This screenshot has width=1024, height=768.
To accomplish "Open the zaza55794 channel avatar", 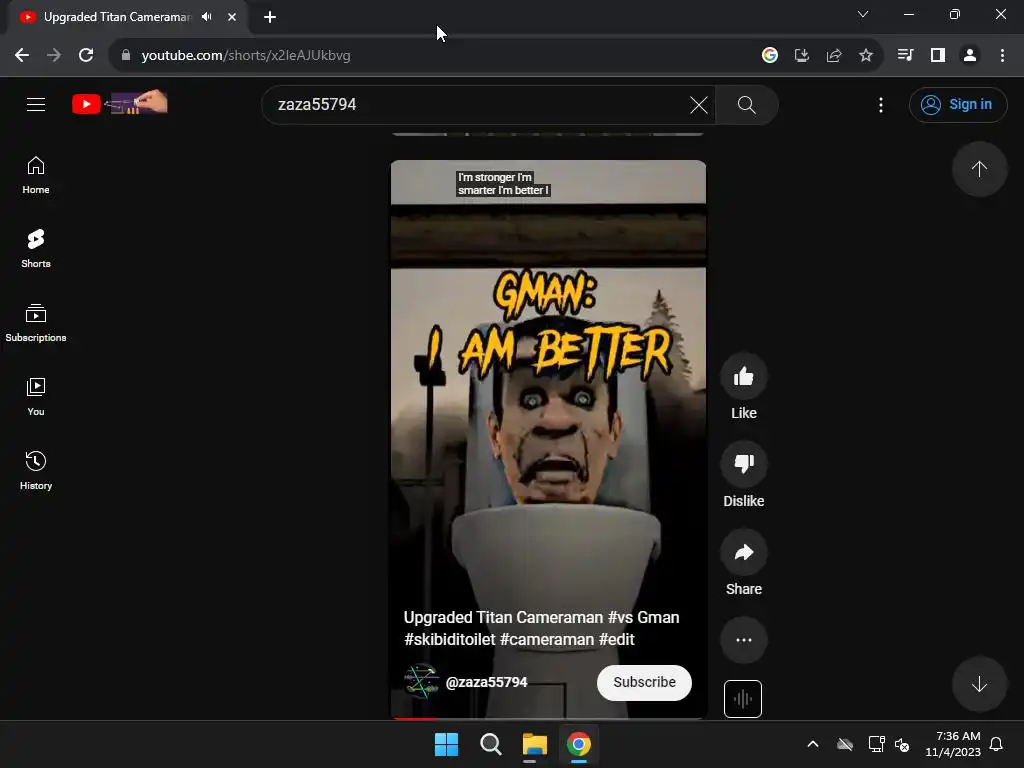I will (421, 681).
